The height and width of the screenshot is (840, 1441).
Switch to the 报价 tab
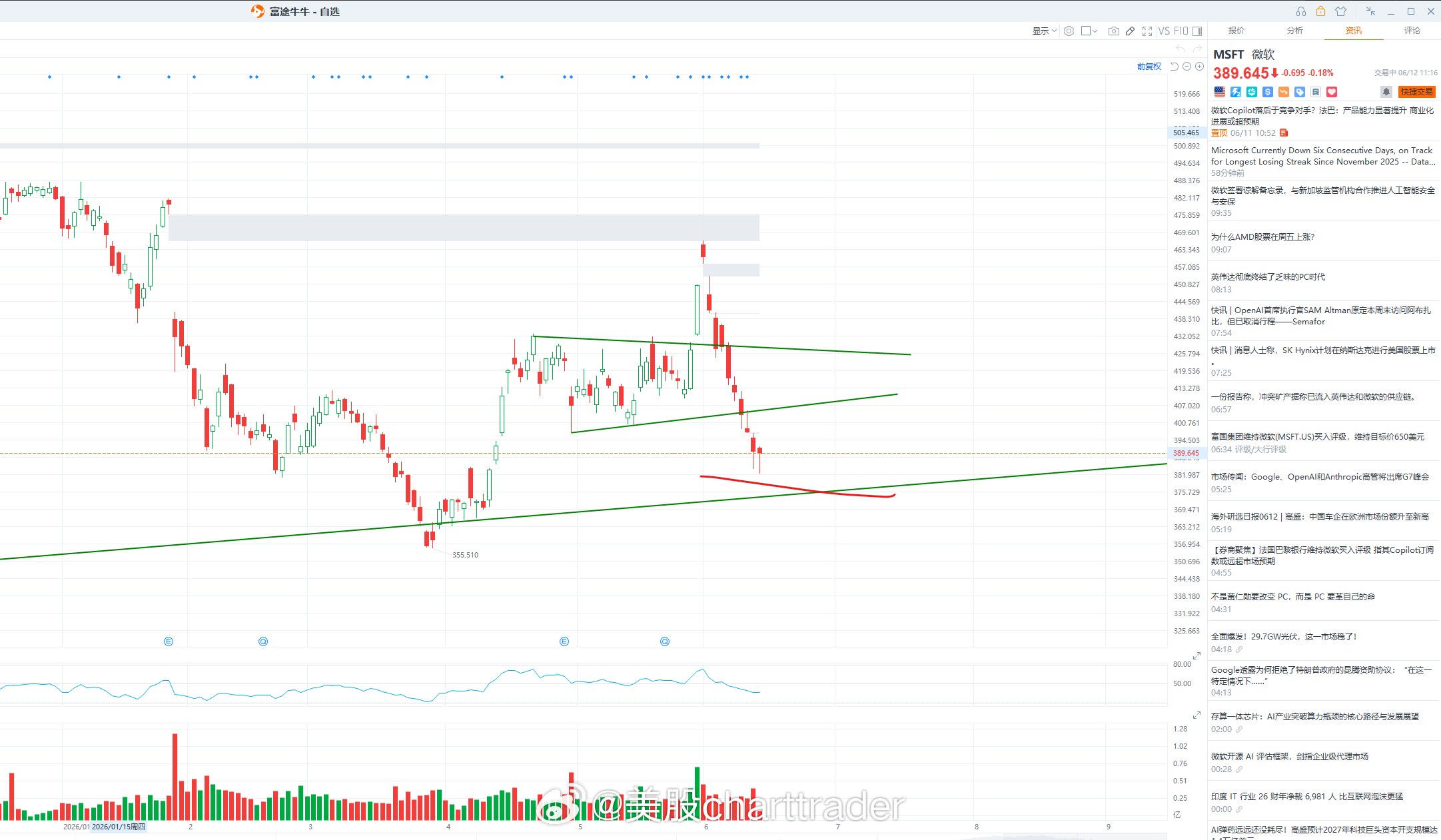coord(1236,31)
